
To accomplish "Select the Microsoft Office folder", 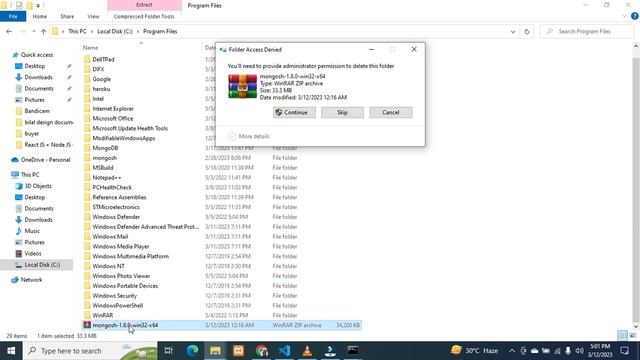I will point(113,118).
